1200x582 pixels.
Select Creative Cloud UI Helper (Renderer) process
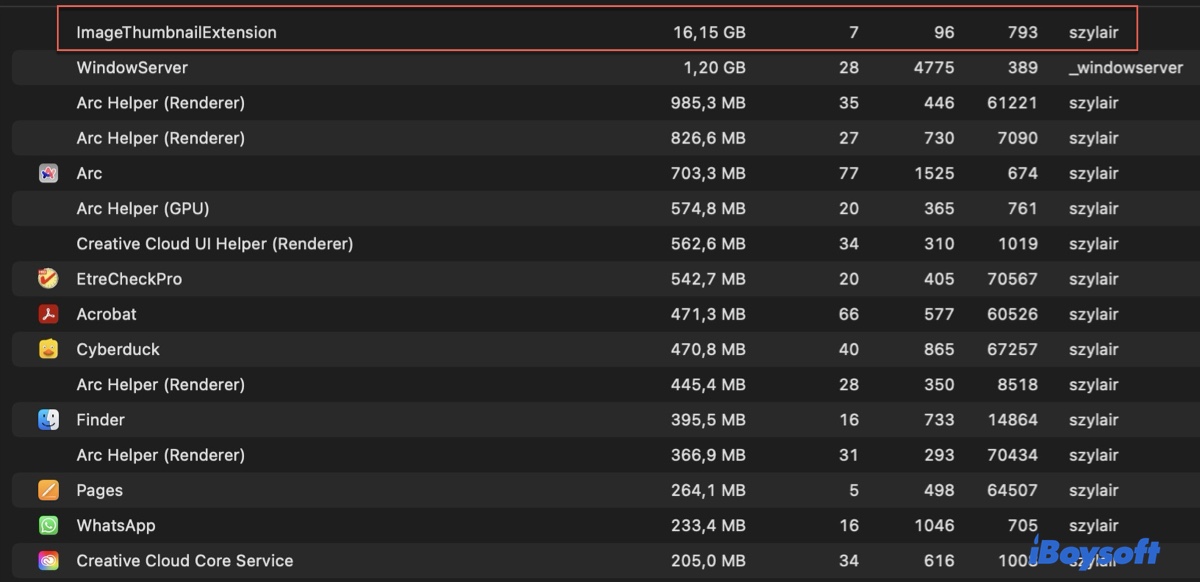[214, 244]
